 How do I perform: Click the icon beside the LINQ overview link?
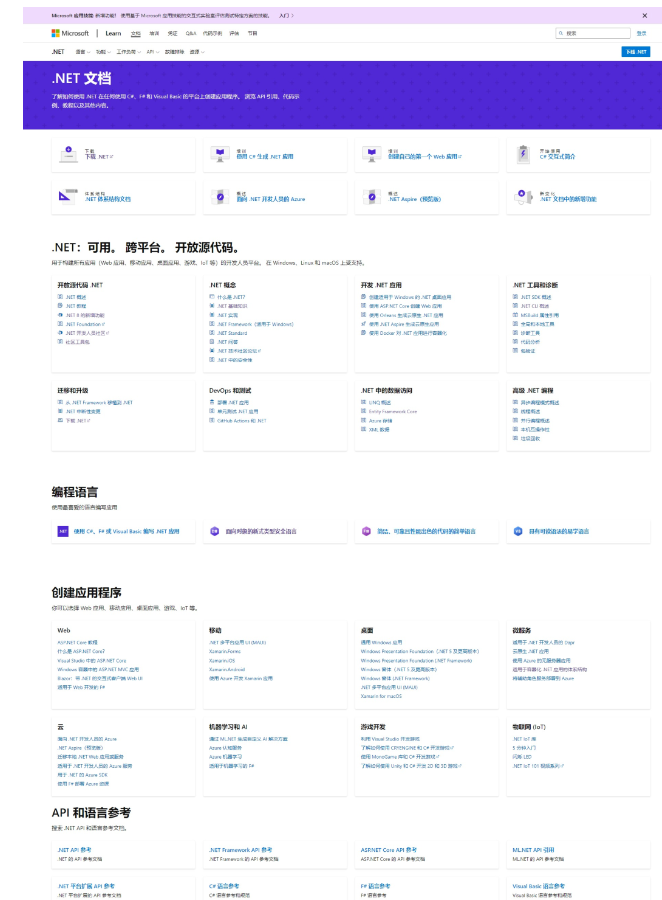point(363,402)
